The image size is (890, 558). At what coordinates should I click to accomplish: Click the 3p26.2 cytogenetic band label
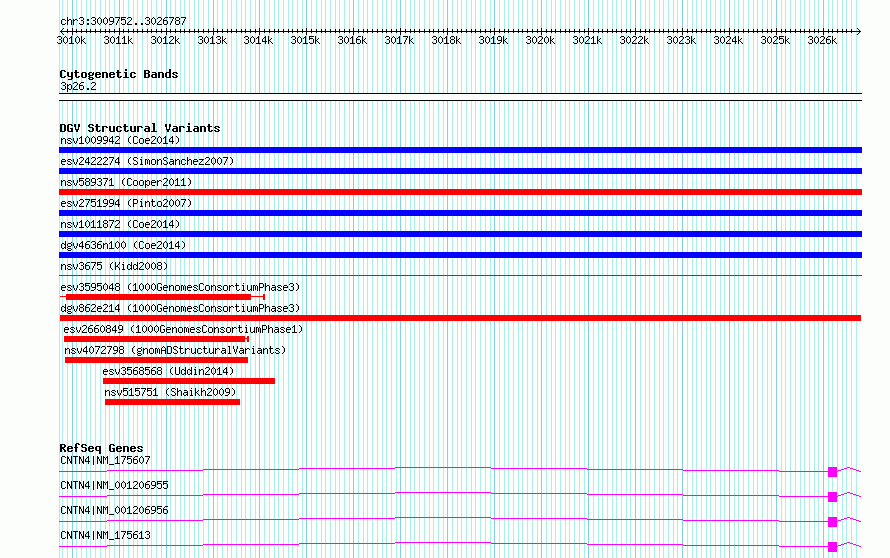pos(78,86)
